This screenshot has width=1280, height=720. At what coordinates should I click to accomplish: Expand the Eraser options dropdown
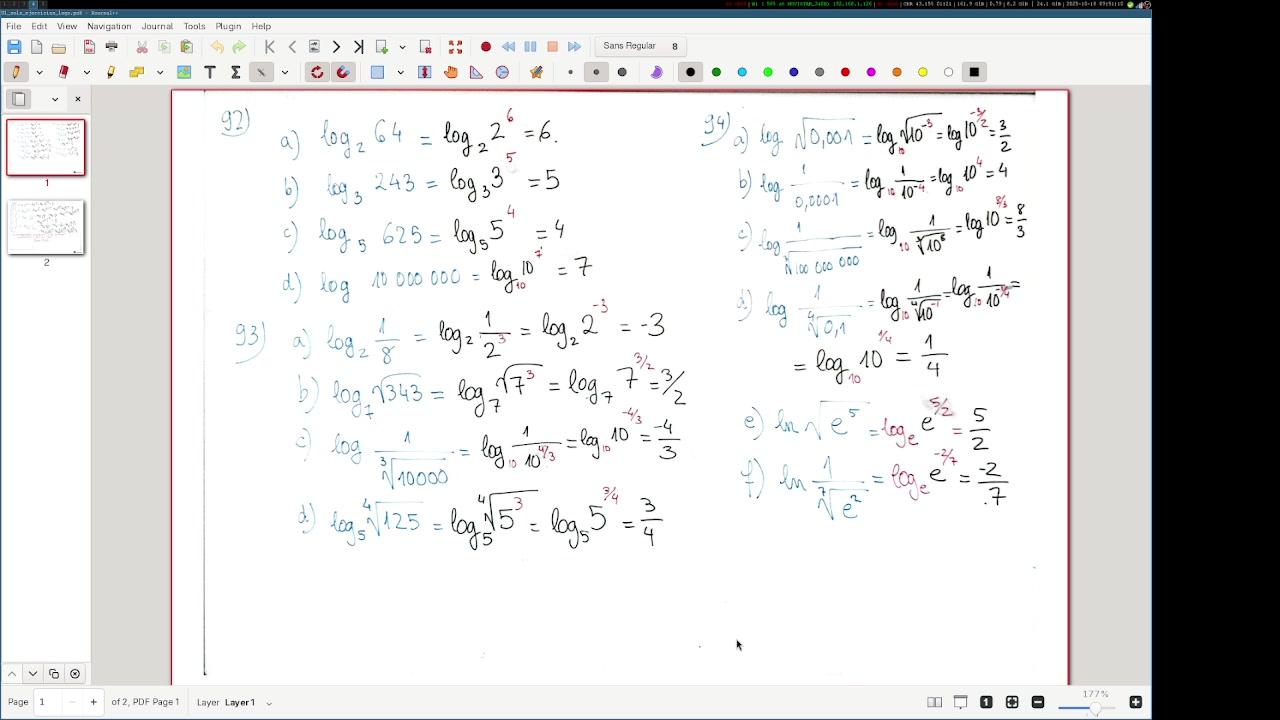pyautogui.click(x=86, y=72)
